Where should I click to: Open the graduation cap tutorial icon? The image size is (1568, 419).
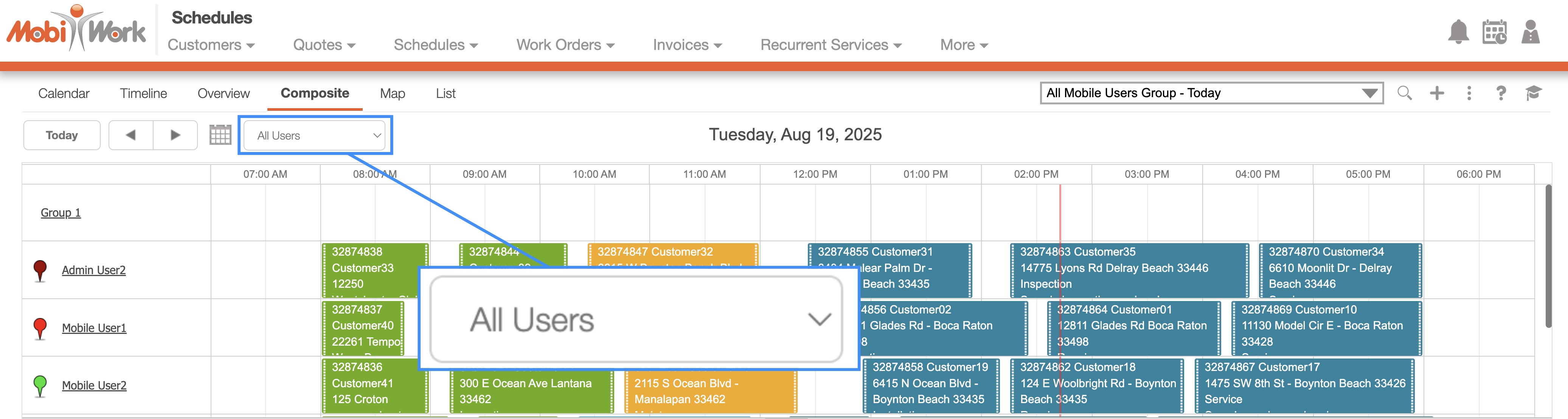click(x=1533, y=93)
